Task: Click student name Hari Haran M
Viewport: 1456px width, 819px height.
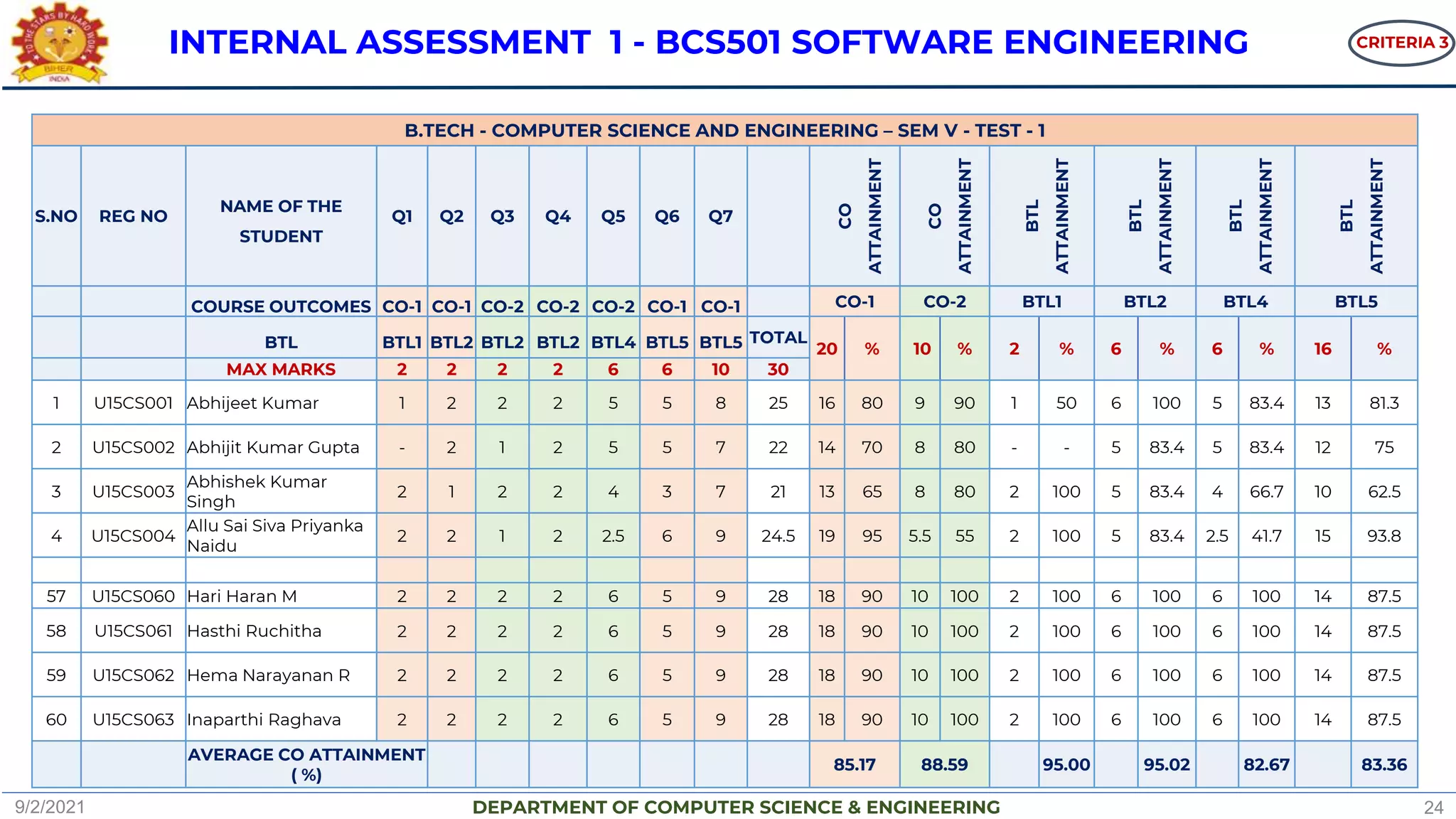Action: [x=242, y=596]
